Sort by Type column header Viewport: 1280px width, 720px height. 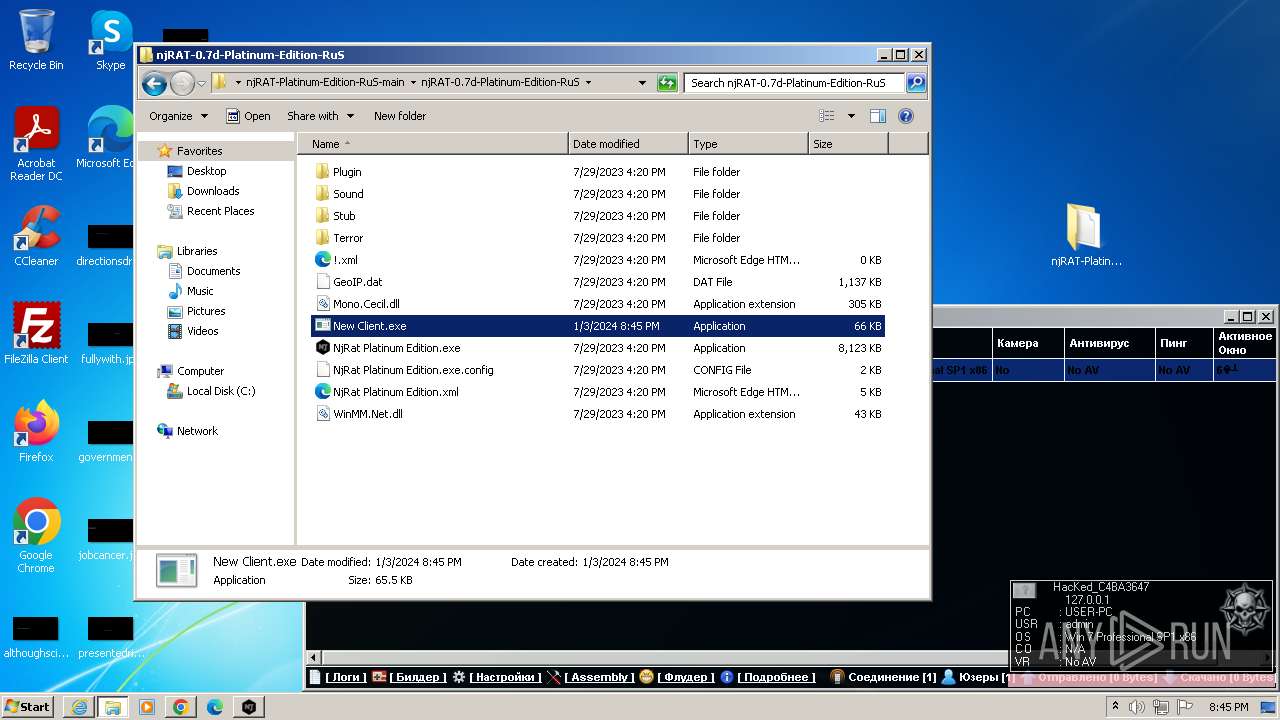pyautogui.click(x=748, y=144)
